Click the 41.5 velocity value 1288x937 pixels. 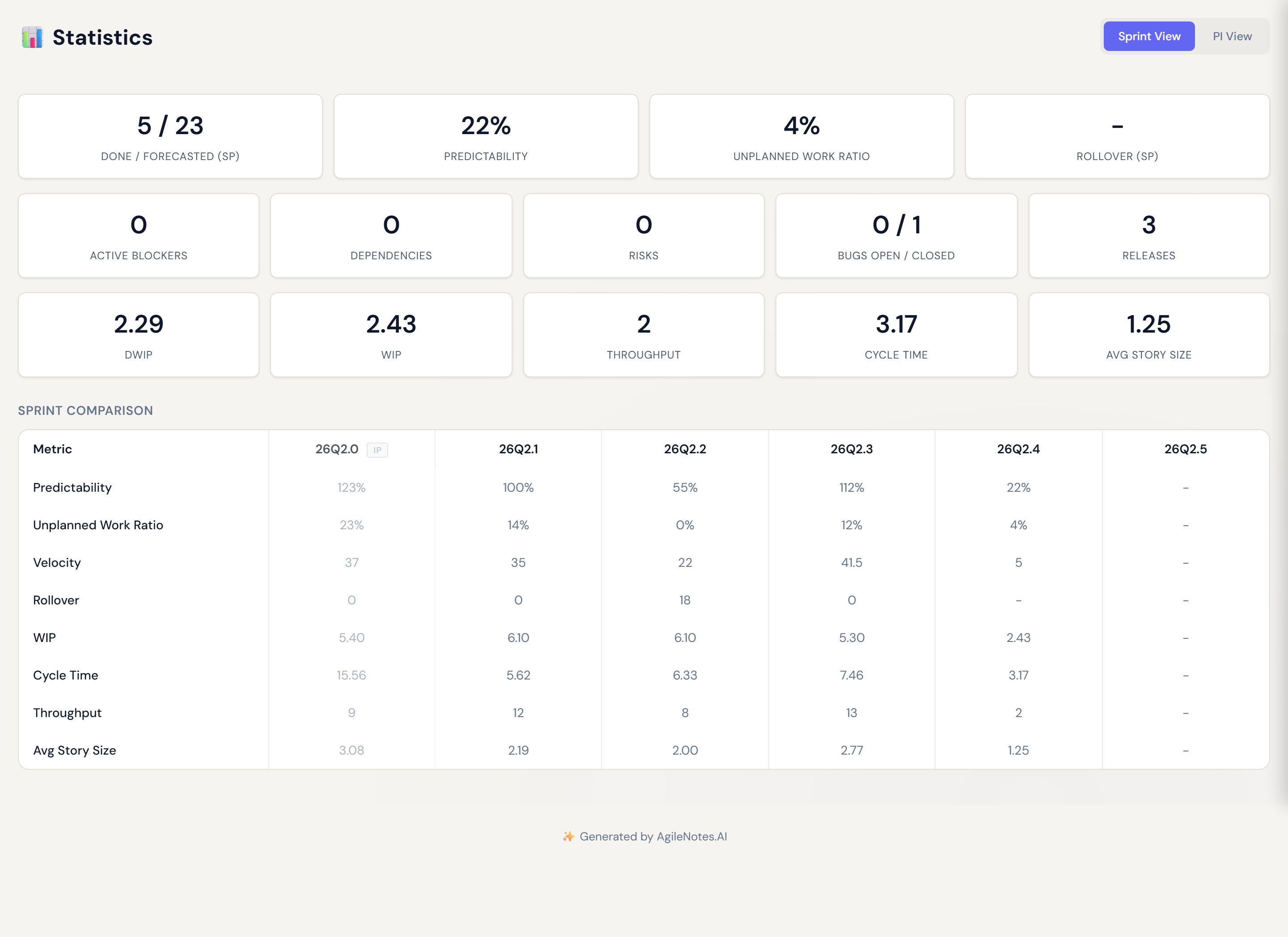click(851, 562)
